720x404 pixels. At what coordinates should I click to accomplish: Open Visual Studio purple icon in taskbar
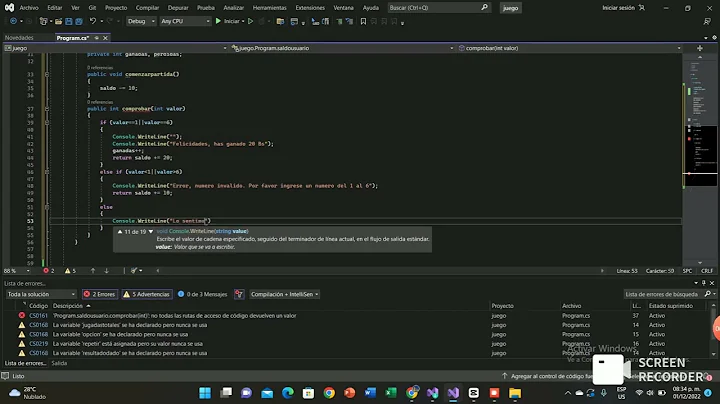453,393
